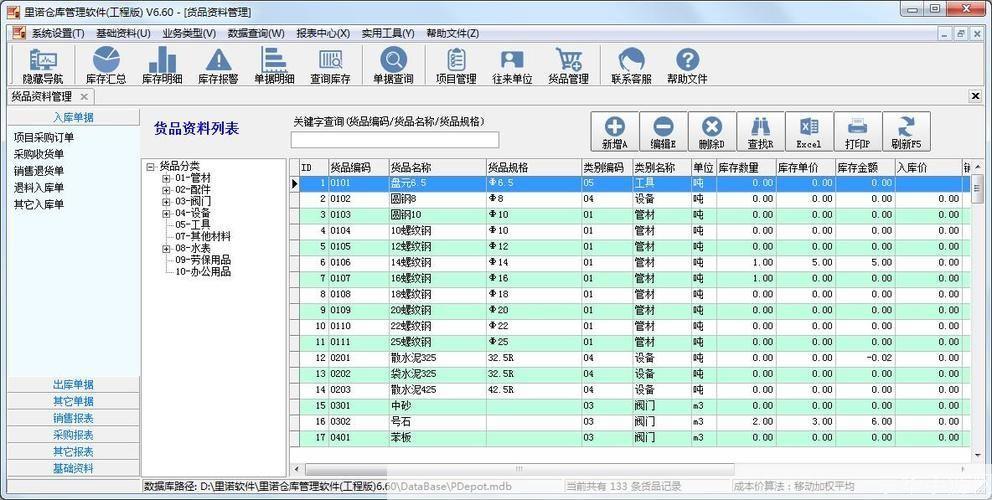Open 单据查询 magnifier icon
Screen dimensions: 992x500
click(393, 65)
